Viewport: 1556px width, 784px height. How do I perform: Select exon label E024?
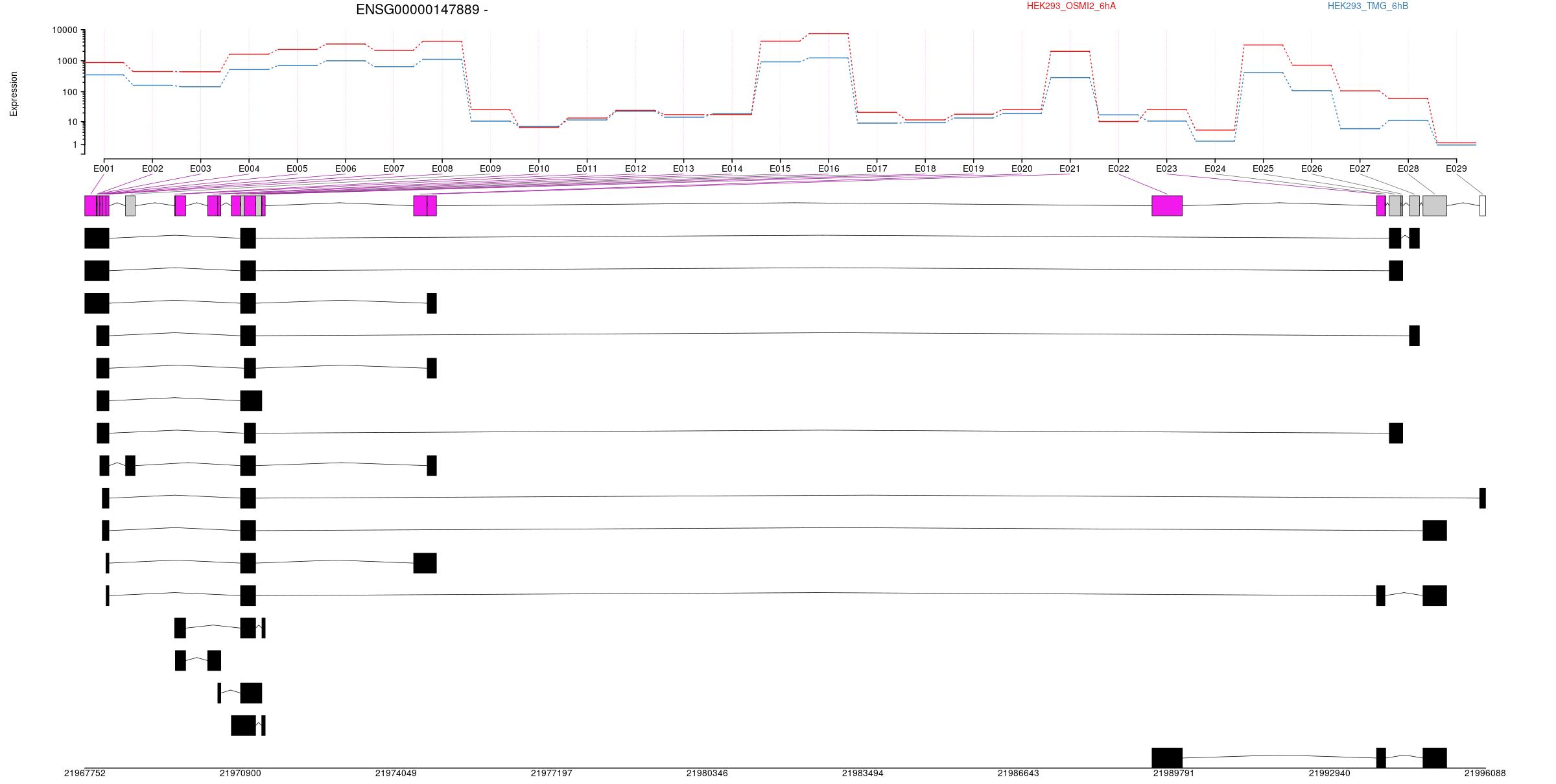coord(1215,168)
